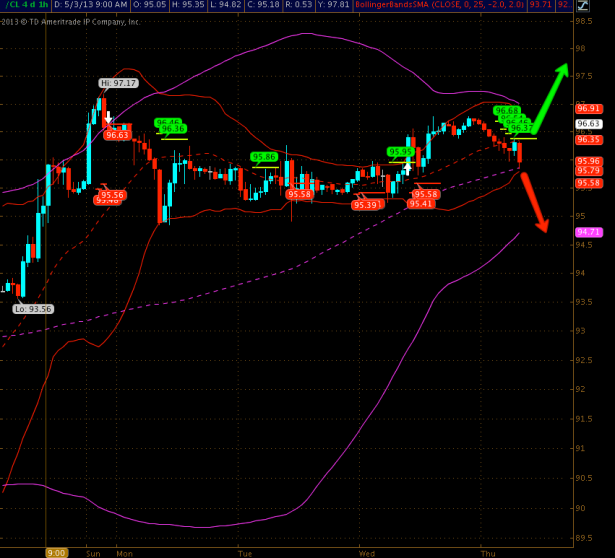Click the red 95.41 price bubble

pyautogui.click(x=420, y=204)
